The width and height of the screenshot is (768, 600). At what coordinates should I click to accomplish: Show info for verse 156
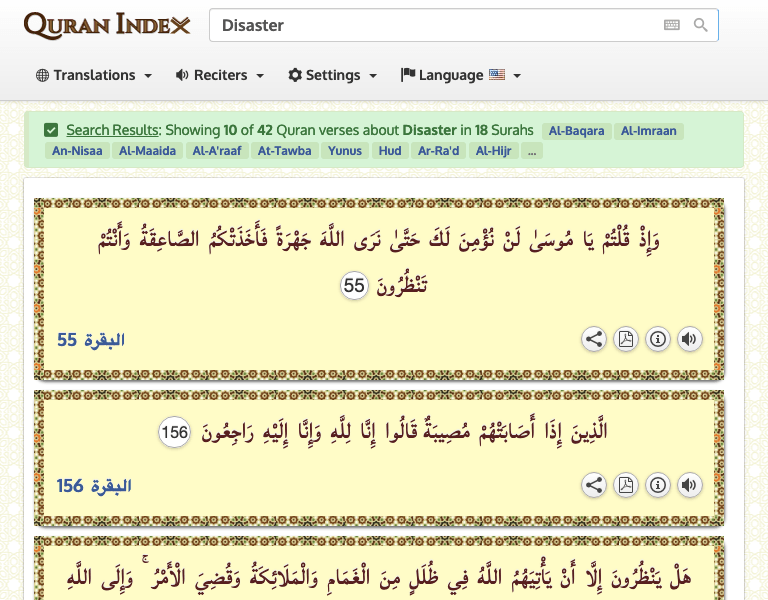coord(658,485)
